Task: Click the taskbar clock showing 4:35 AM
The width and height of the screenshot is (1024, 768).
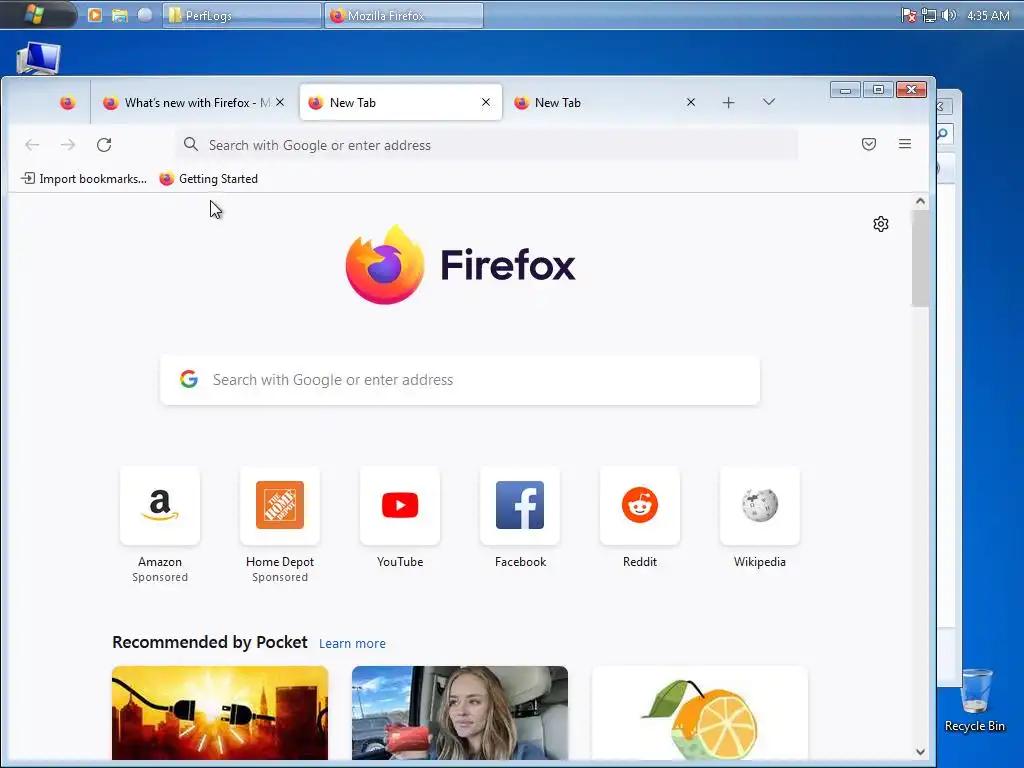Action: (x=988, y=15)
